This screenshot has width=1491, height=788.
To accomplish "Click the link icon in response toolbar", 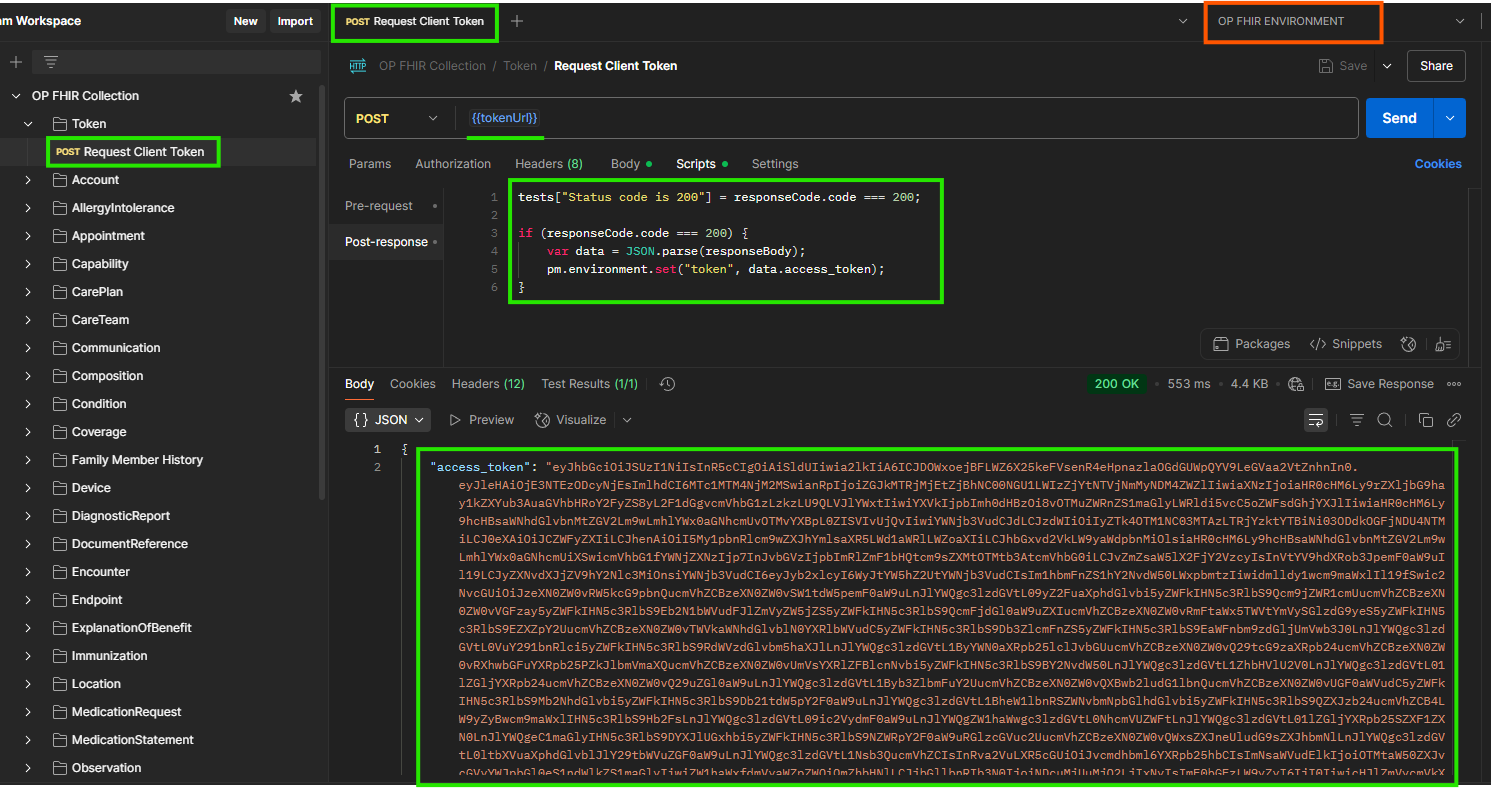I will pyautogui.click(x=1454, y=420).
